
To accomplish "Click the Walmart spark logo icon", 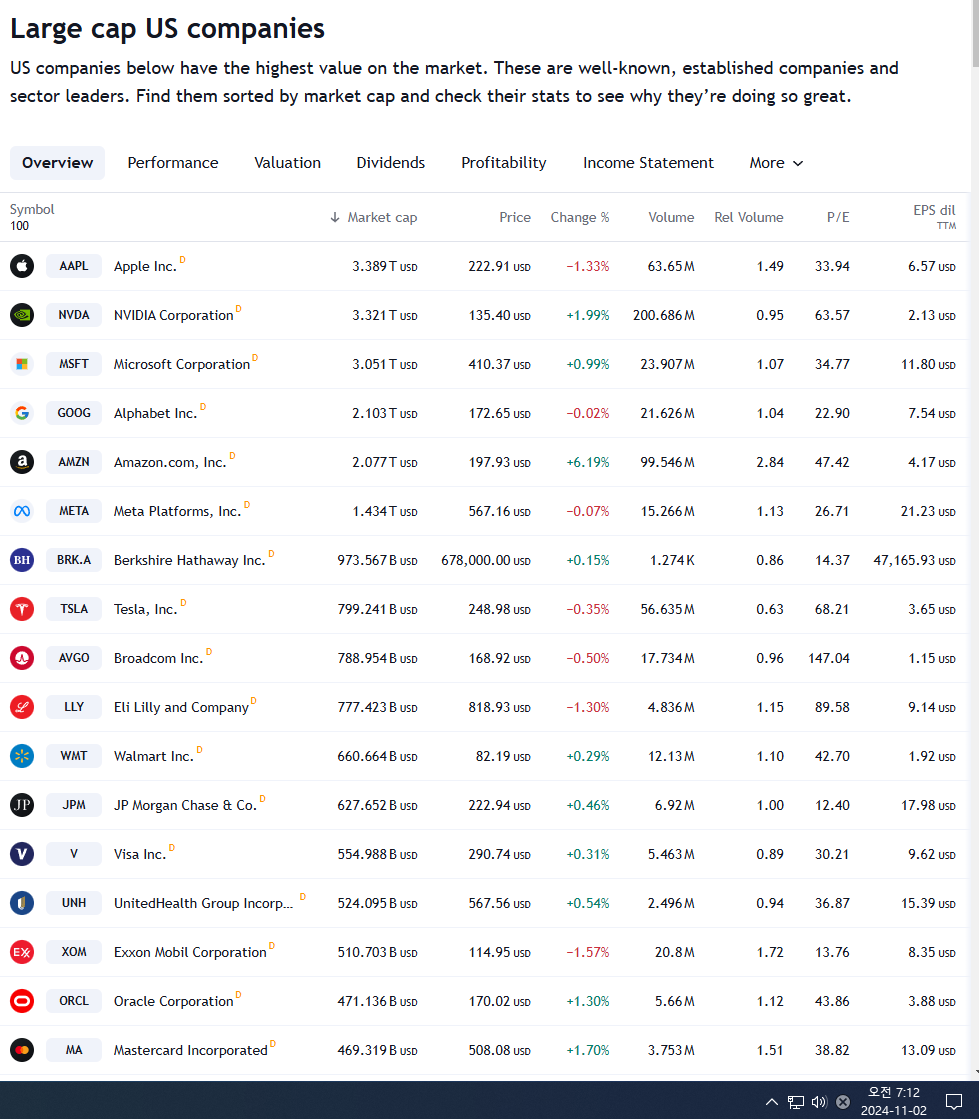I will pyautogui.click(x=22, y=756).
